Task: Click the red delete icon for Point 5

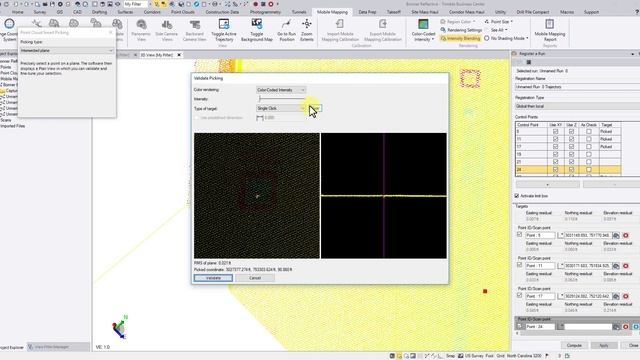Action: (626, 235)
